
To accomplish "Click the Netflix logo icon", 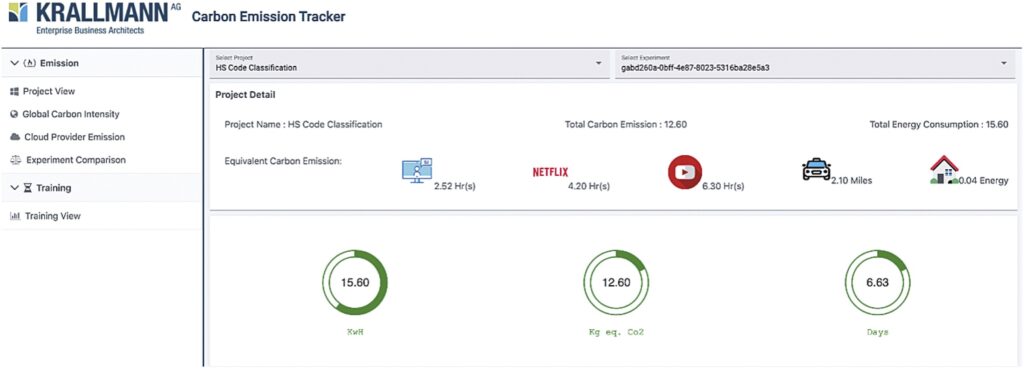I will pyautogui.click(x=551, y=172).
